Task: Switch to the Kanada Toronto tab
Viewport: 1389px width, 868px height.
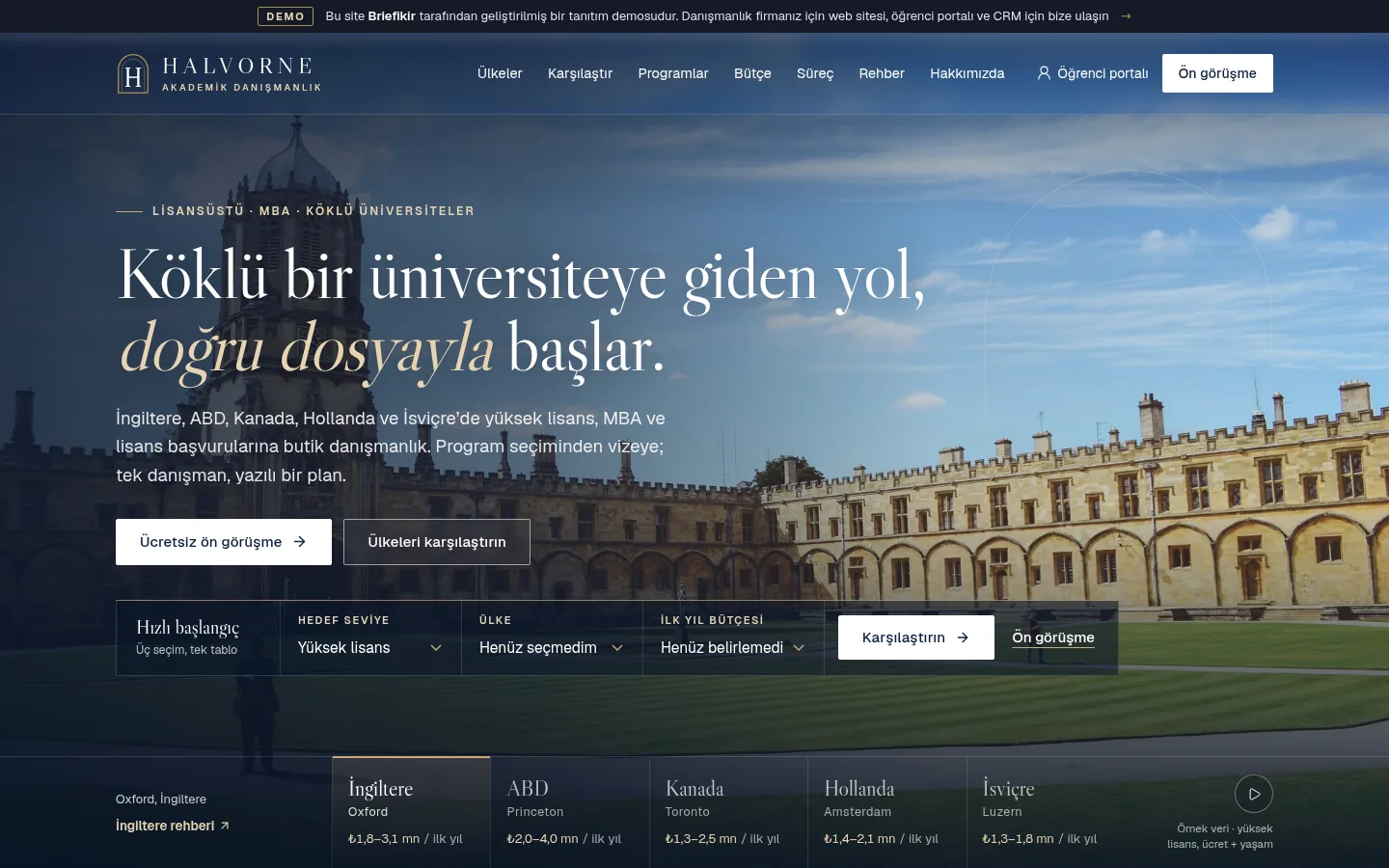Action: click(x=728, y=812)
